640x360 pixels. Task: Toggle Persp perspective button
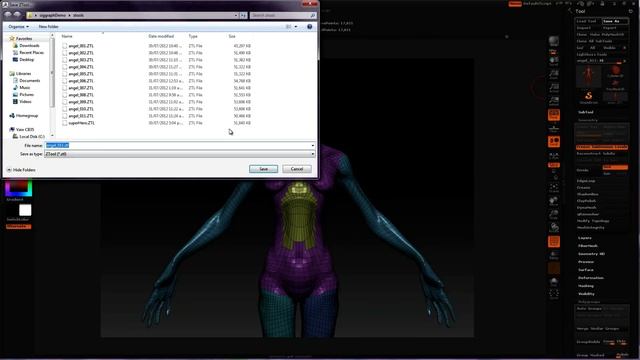553,115
